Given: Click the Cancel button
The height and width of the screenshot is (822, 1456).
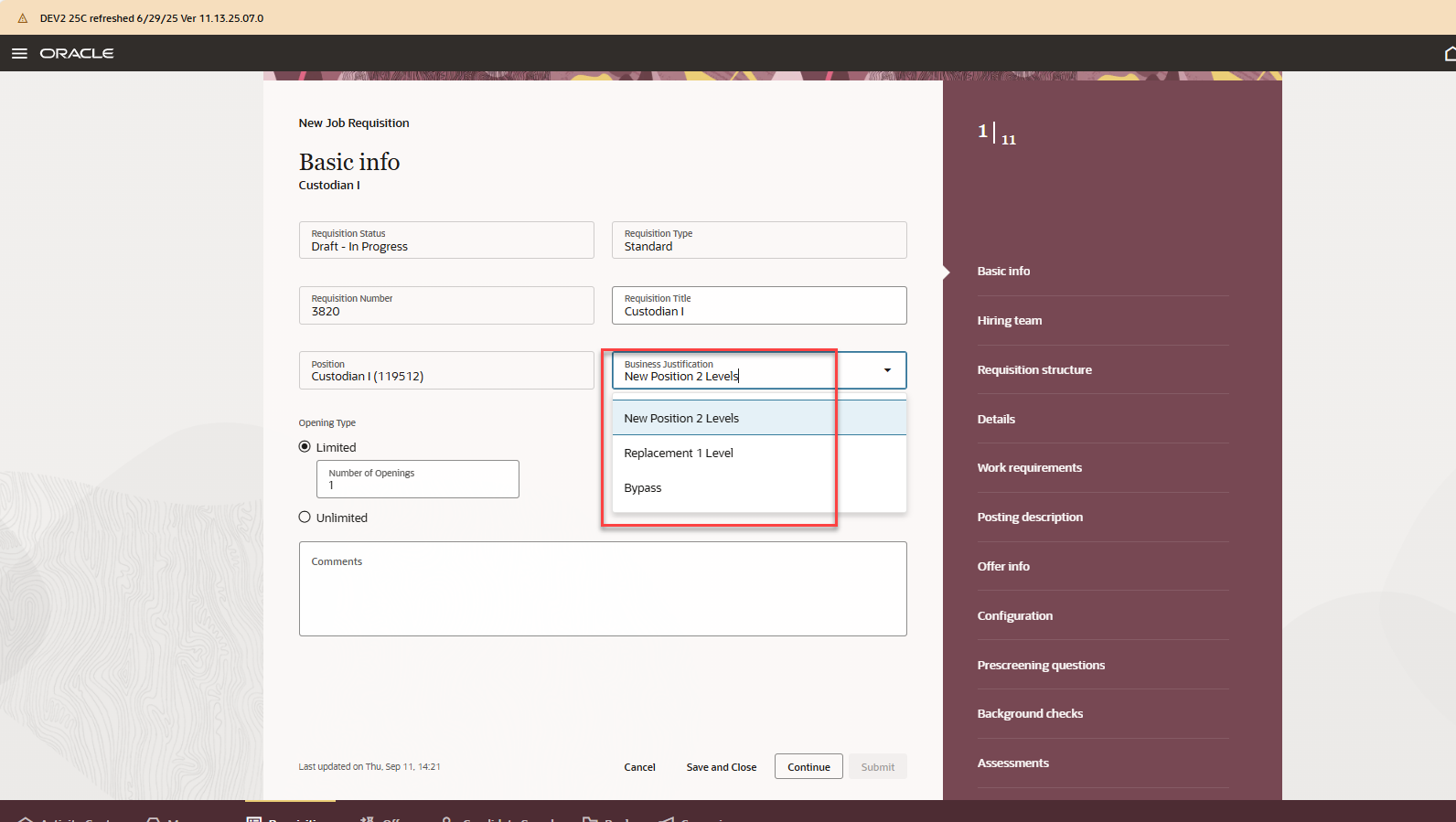Looking at the screenshot, I should (x=639, y=767).
